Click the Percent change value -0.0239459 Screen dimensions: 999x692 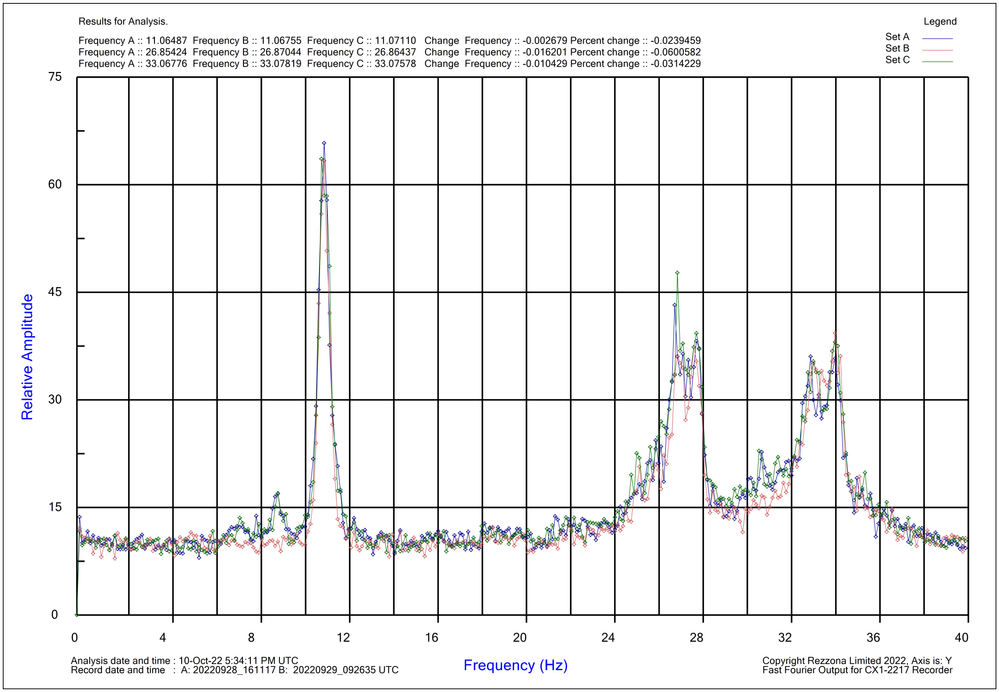click(676, 40)
